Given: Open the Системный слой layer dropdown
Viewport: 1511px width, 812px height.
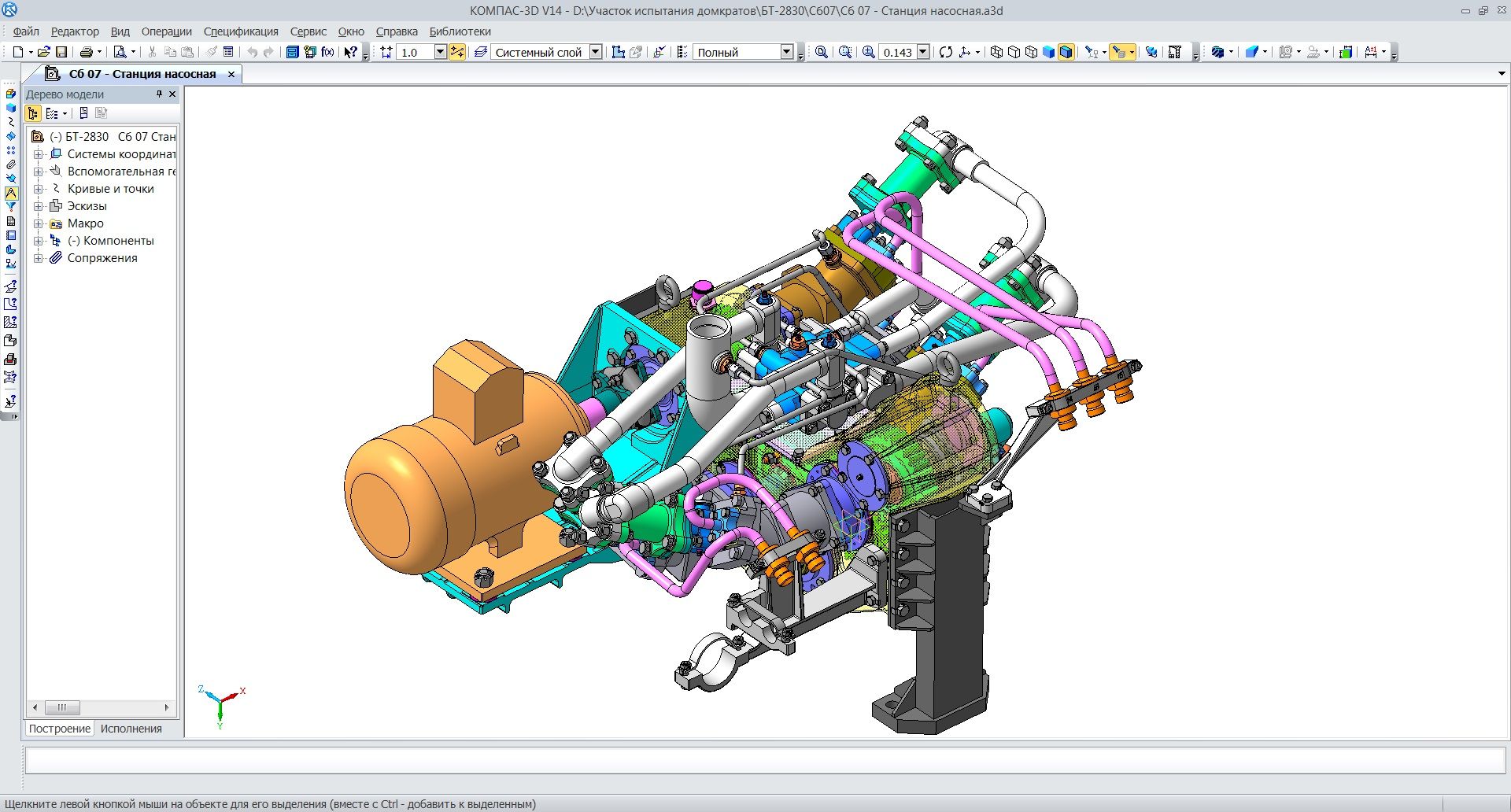Looking at the screenshot, I should coord(596,52).
